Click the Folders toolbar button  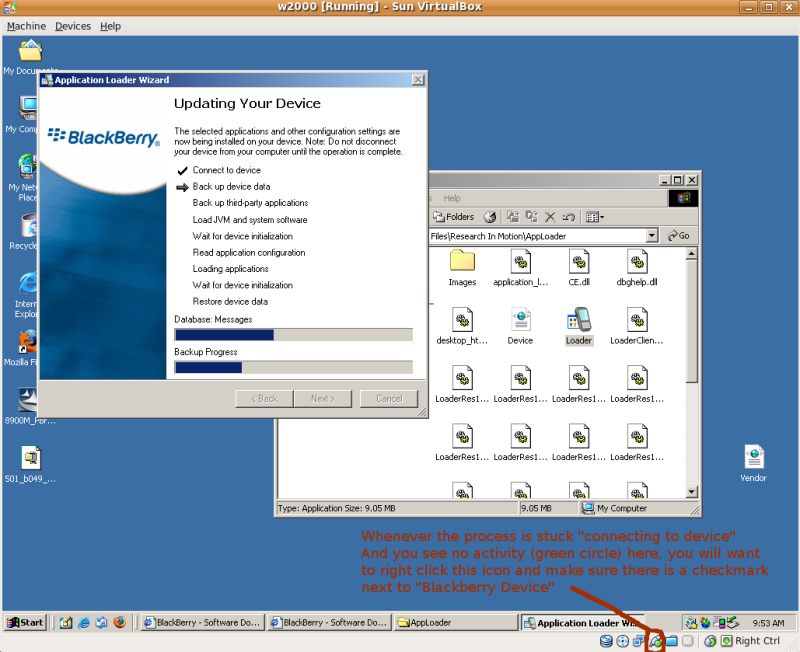coord(454,217)
